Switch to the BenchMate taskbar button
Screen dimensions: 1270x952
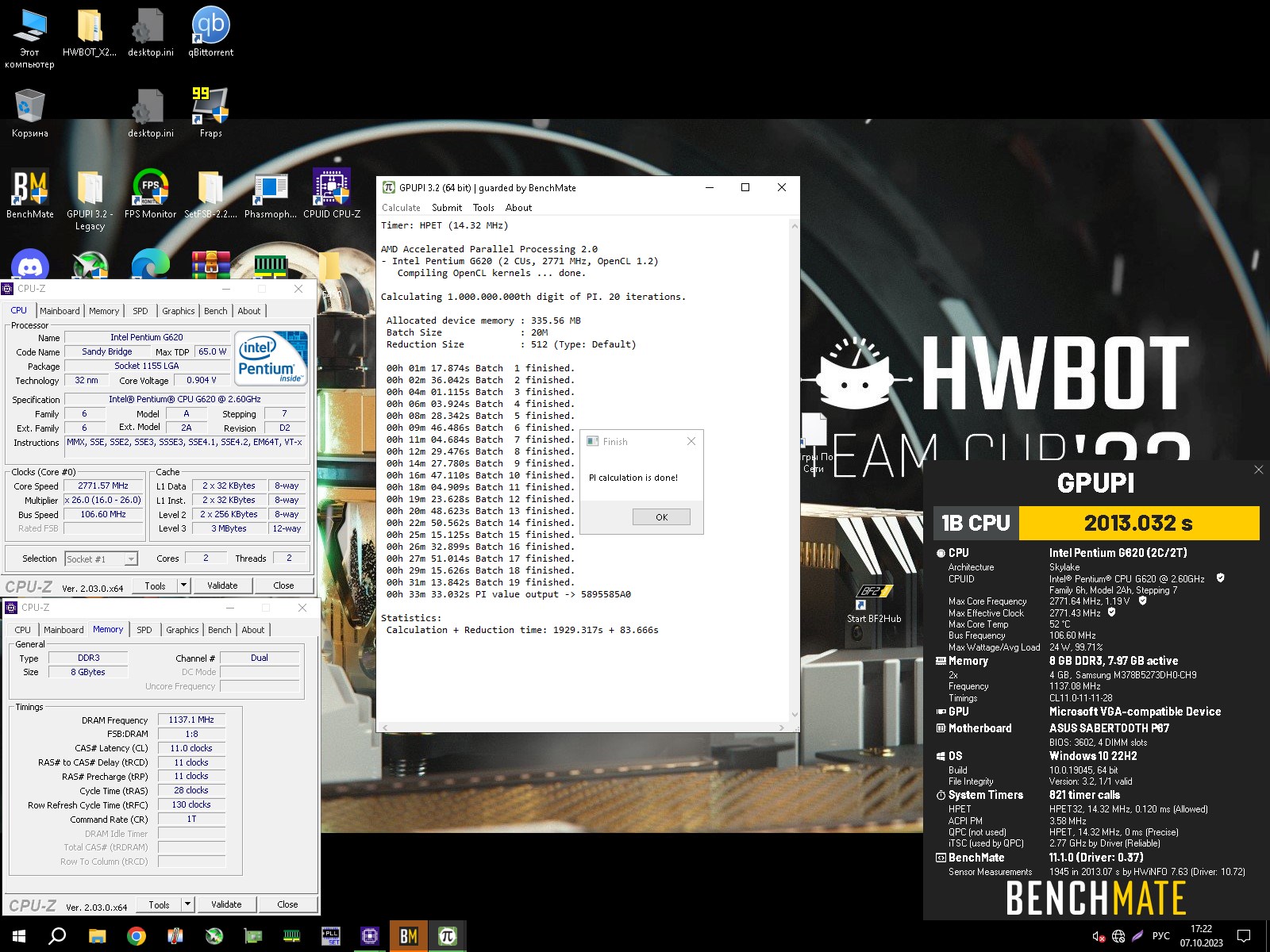(x=408, y=936)
